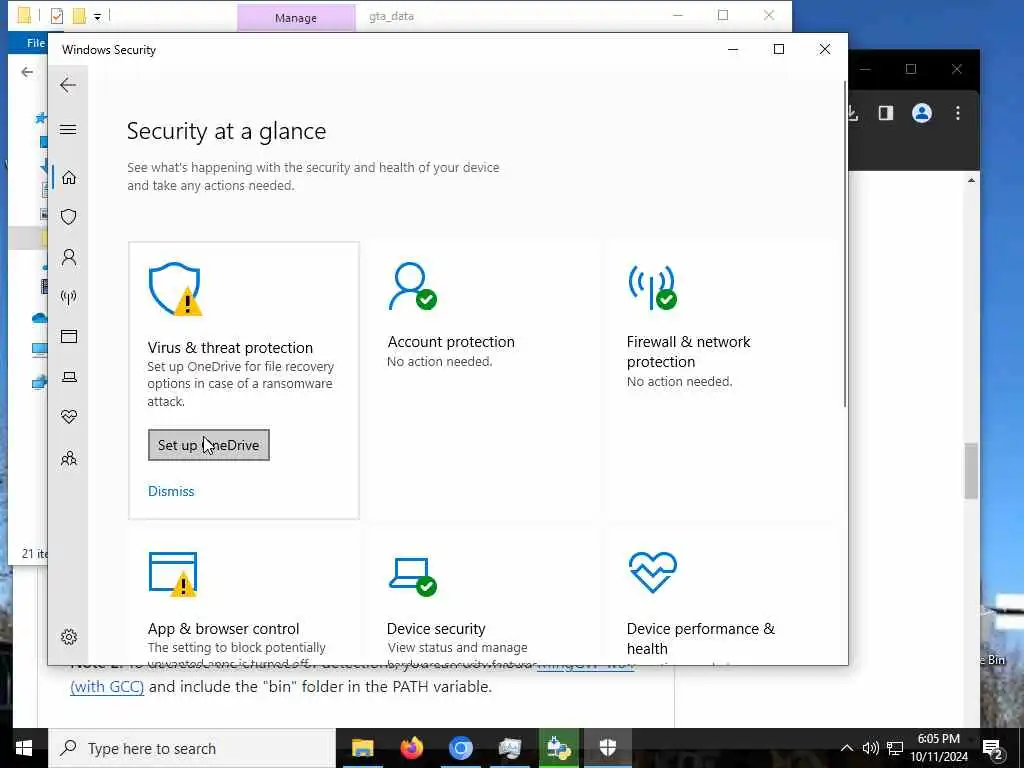Click the Device security tile icon
The image size is (1024, 768).
click(413, 576)
